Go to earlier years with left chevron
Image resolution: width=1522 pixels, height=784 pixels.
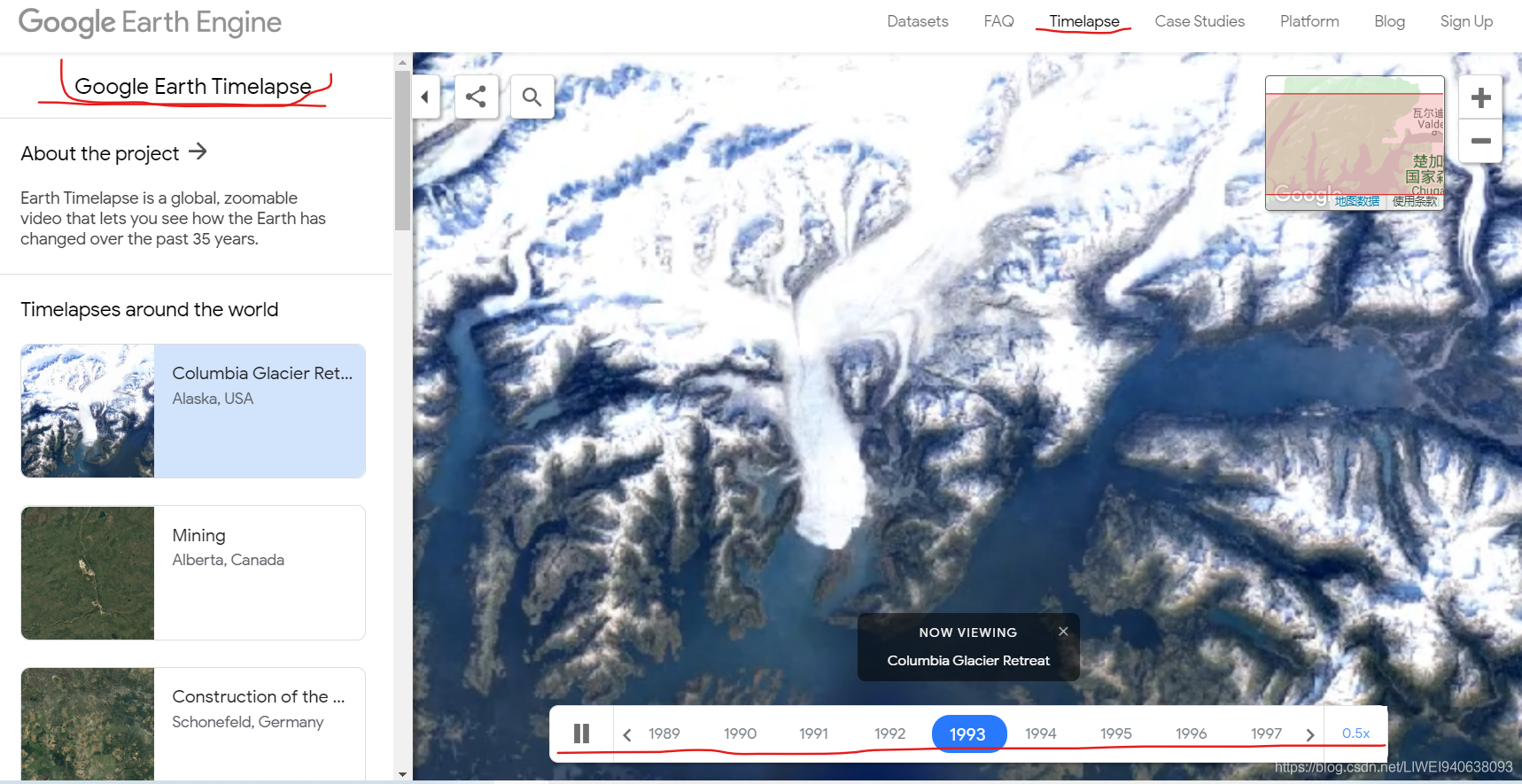click(x=627, y=734)
